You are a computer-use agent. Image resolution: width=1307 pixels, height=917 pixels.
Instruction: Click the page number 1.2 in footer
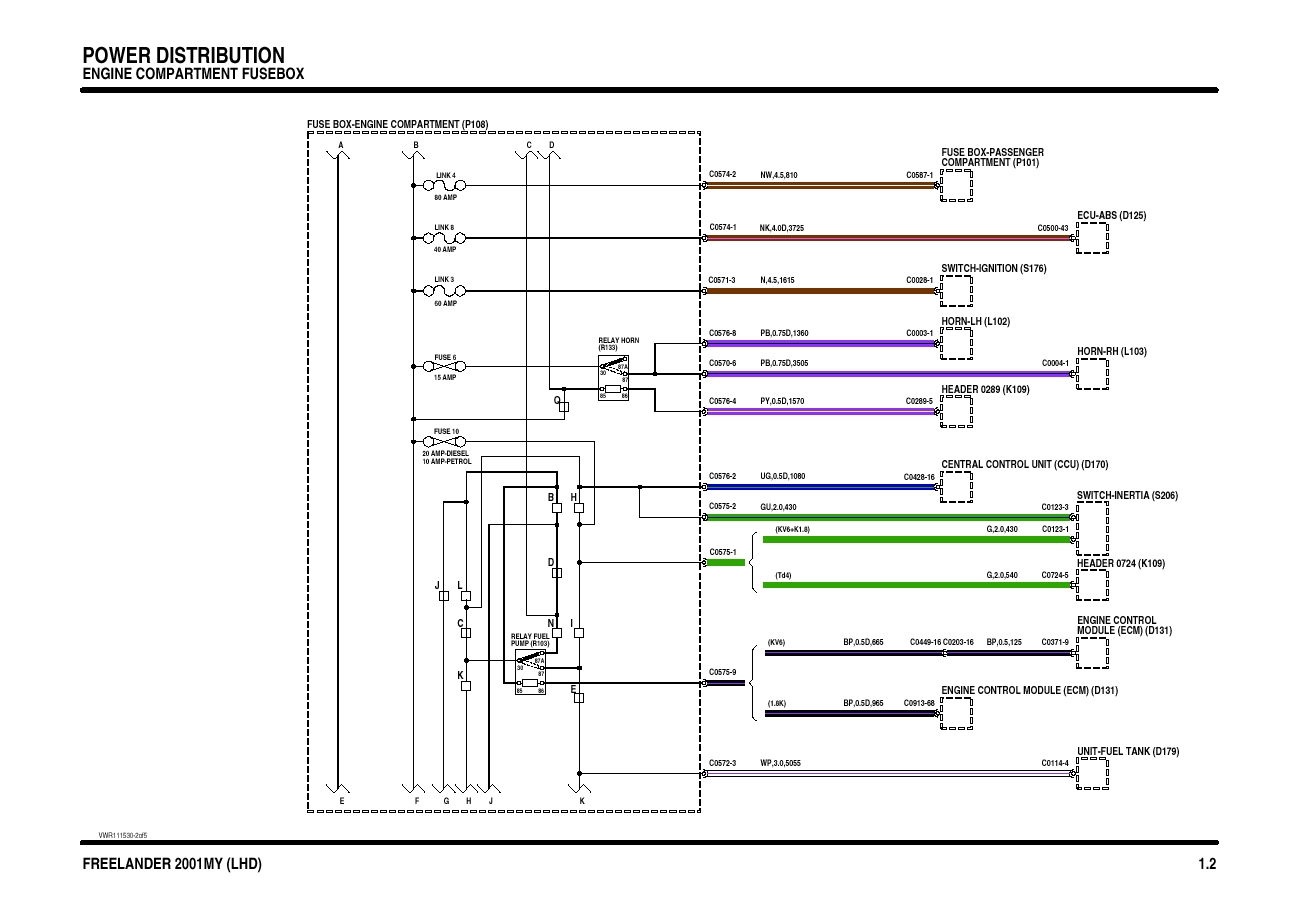[x=1206, y=865]
